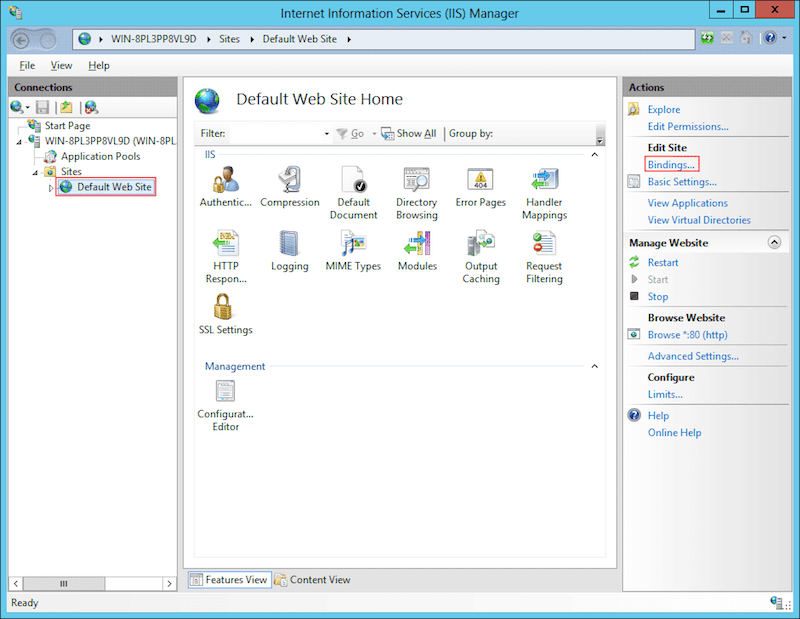The image size is (800, 619).
Task: Open the View menu
Action: tap(61, 65)
